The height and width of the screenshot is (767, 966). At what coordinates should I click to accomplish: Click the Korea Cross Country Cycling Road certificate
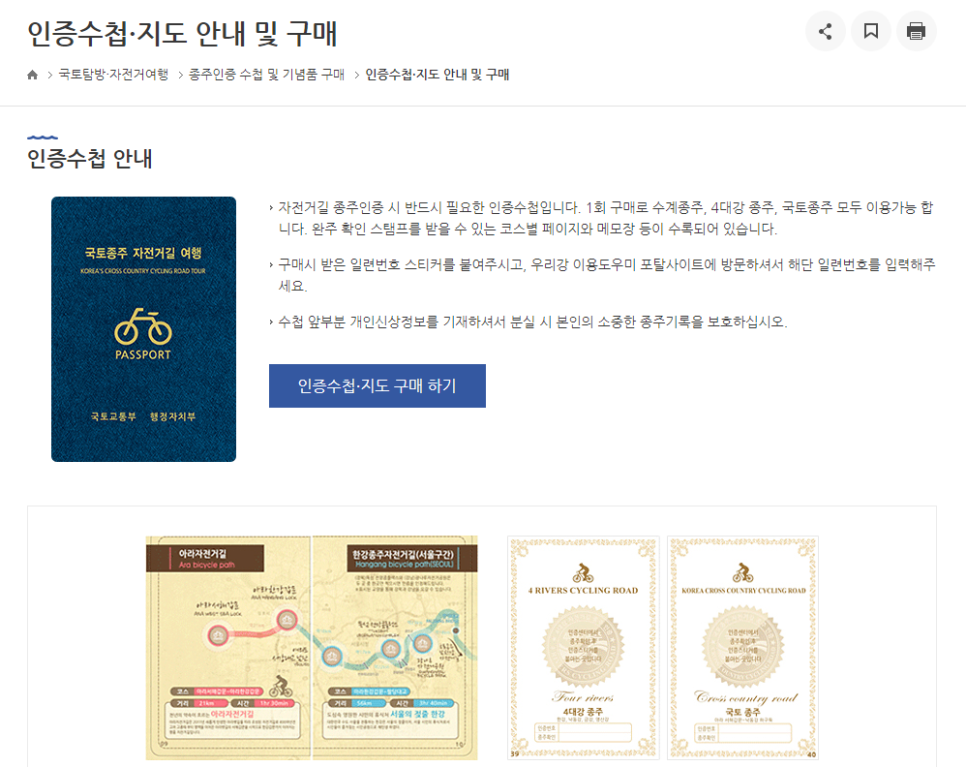click(743, 647)
